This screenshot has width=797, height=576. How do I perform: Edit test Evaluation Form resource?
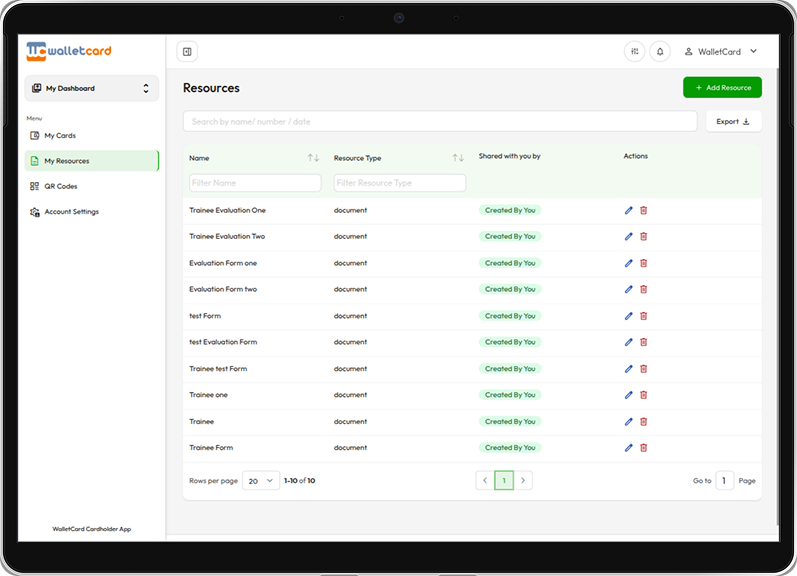click(629, 342)
